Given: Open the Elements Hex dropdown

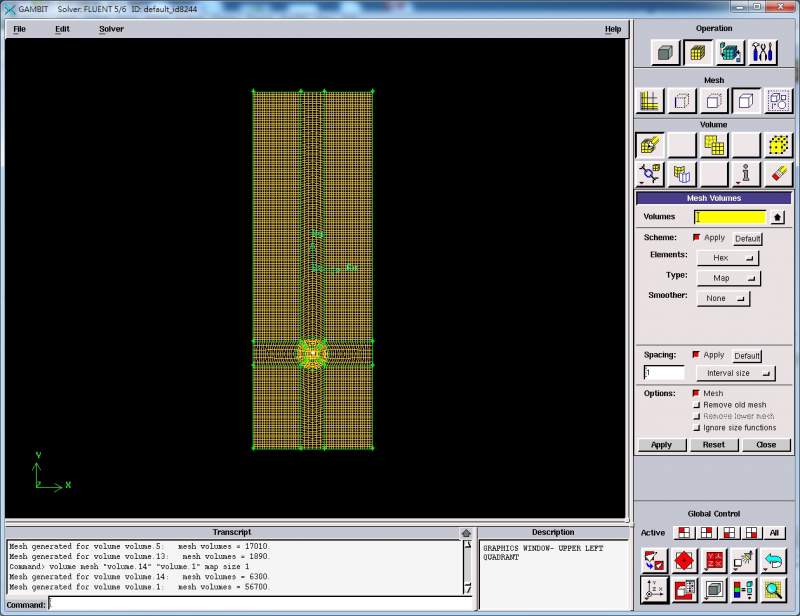Looking at the screenshot, I should tap(728, 257).
